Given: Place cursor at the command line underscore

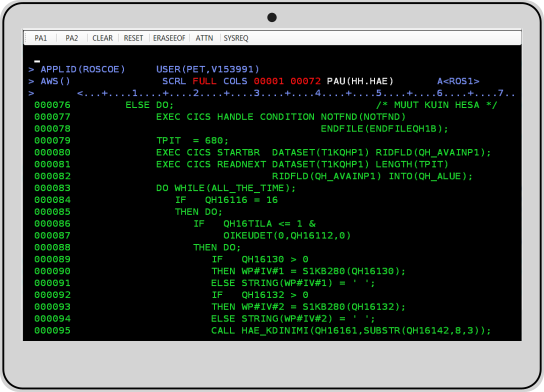Looking at the screenshot, I should (37, 61).
